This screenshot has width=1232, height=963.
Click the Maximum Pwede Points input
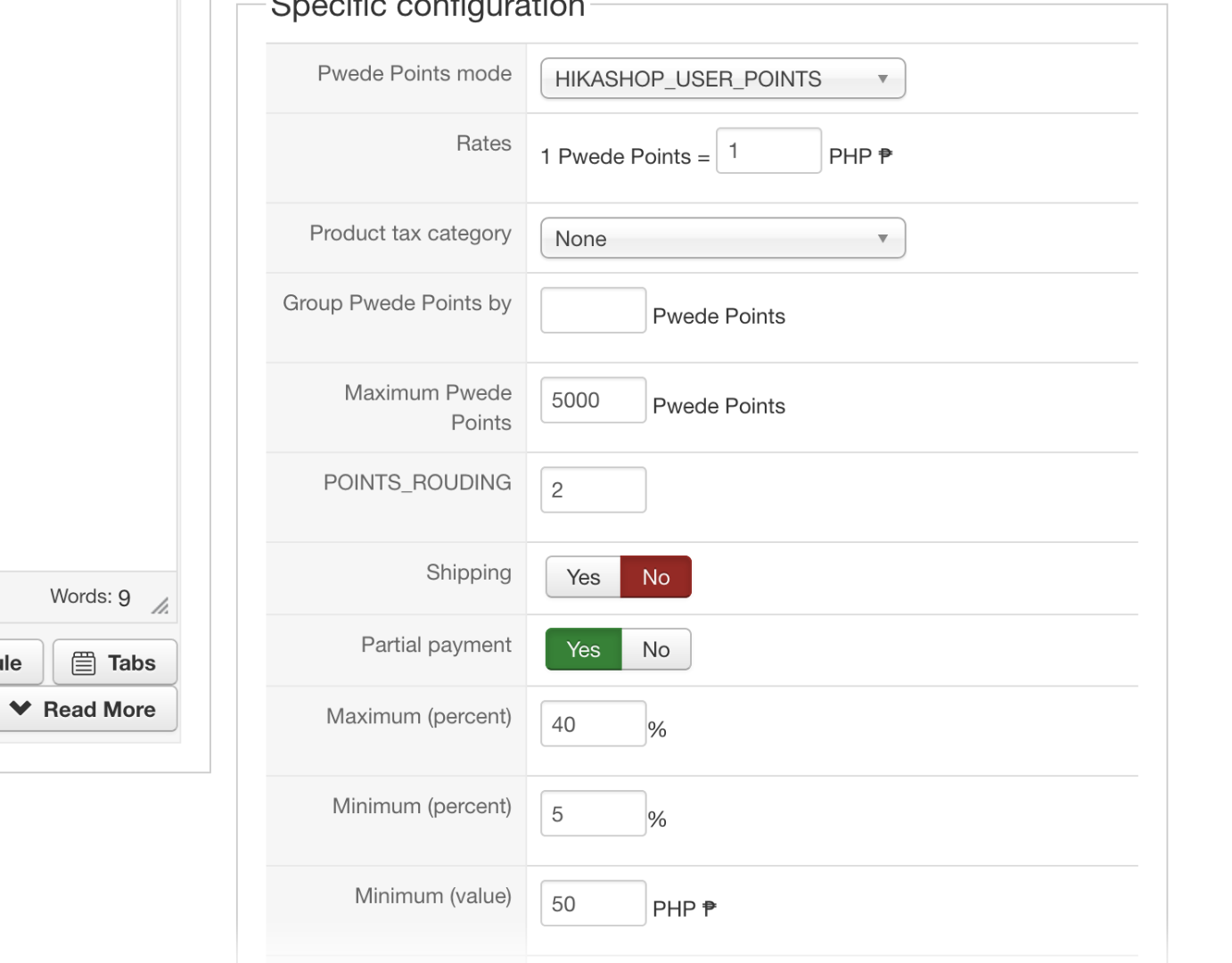click(x=593, y=400)
